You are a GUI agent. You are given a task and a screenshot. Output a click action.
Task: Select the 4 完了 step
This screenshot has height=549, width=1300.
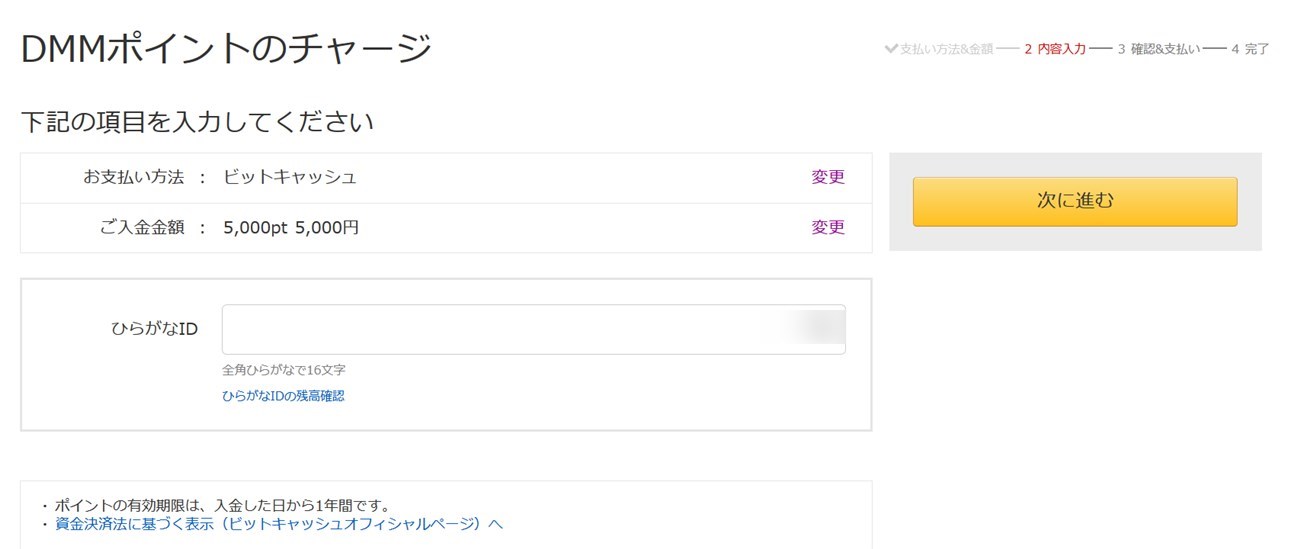coord(1250,49)
